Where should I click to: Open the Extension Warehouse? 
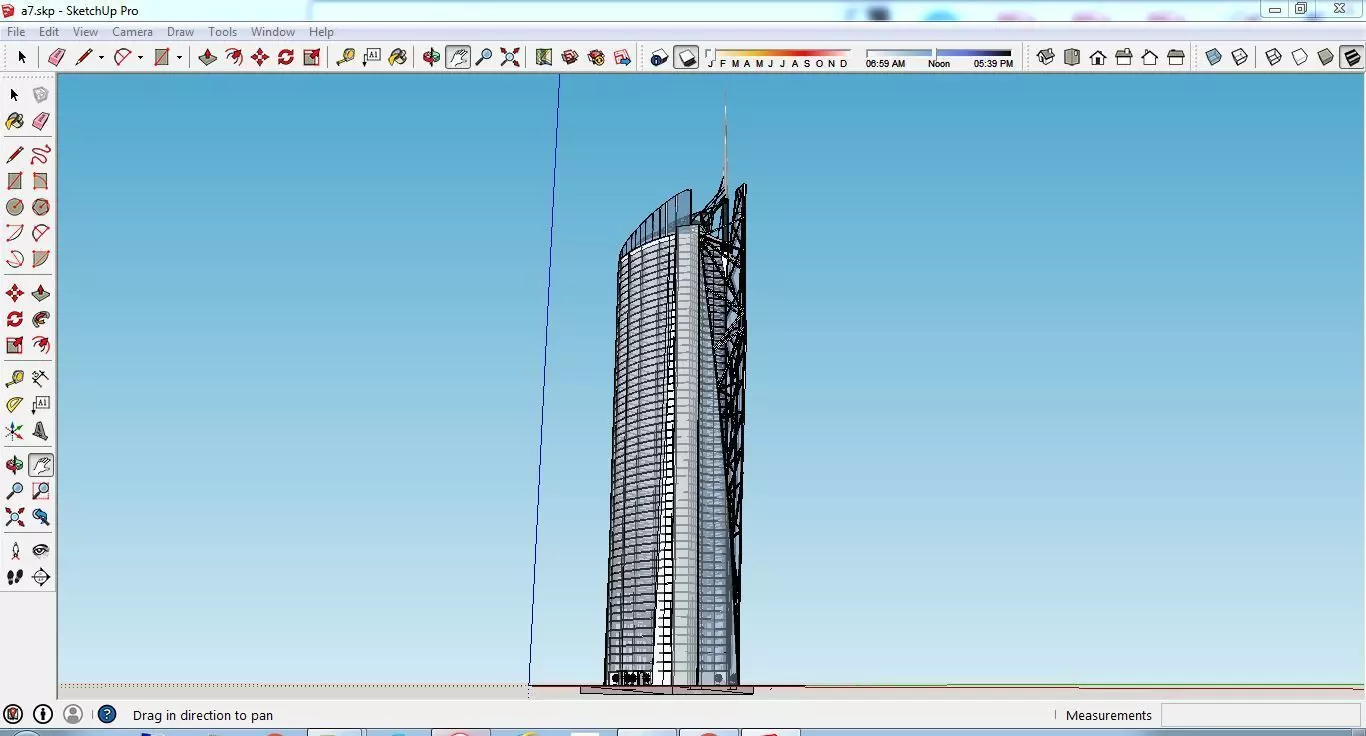coord(596,57)
